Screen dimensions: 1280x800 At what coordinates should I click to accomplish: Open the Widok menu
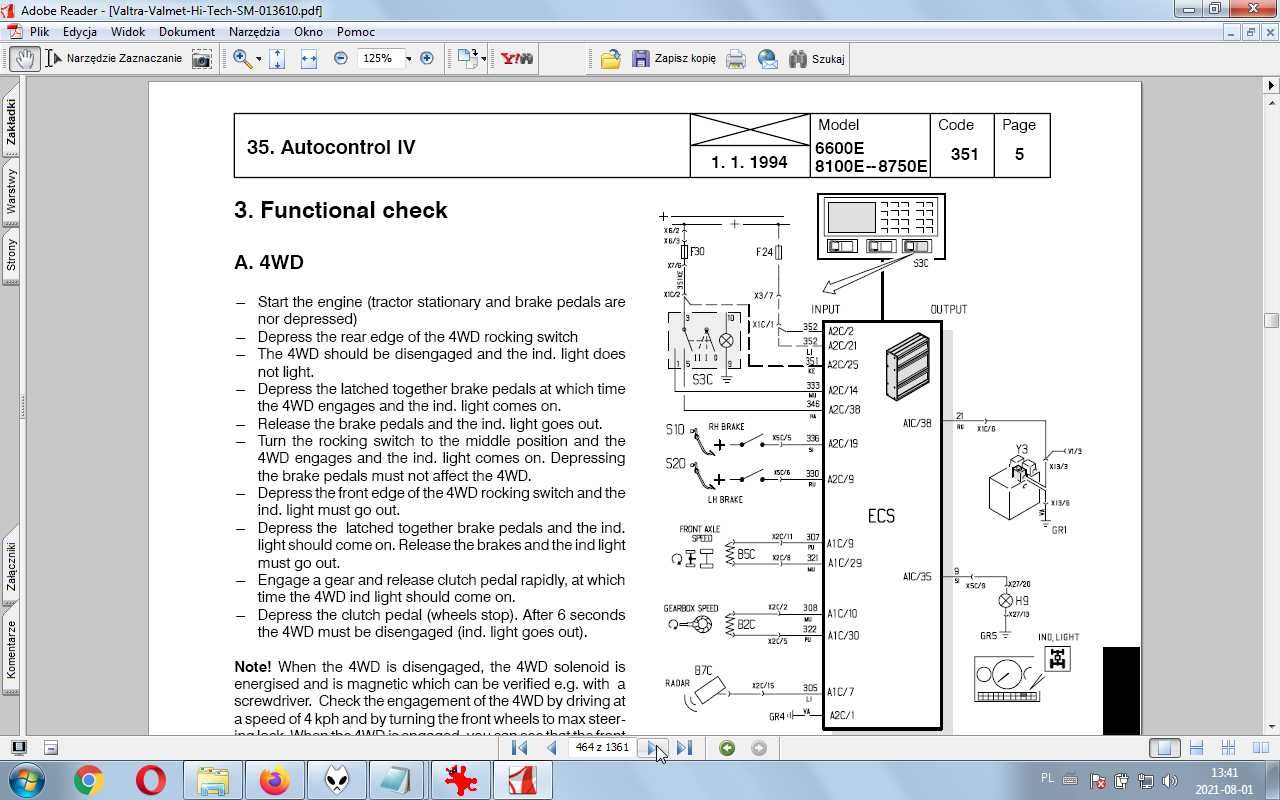[128, 32]
